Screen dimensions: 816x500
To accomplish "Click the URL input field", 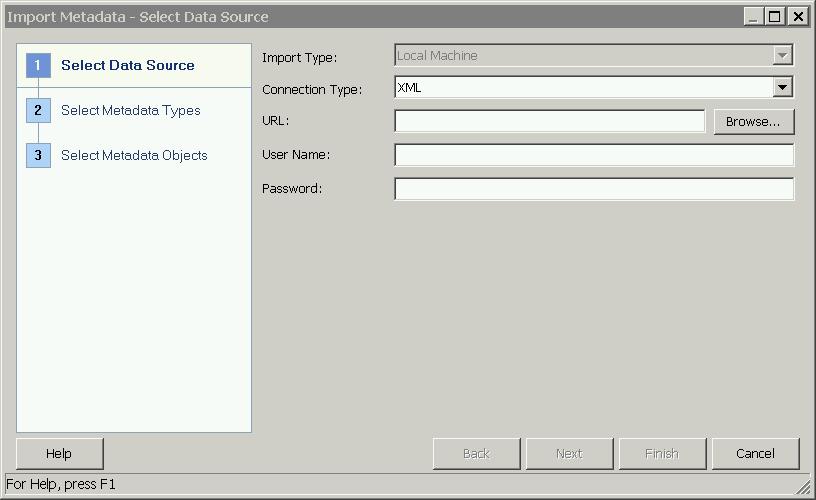I will pyautogui.click(x=549, y=121).
